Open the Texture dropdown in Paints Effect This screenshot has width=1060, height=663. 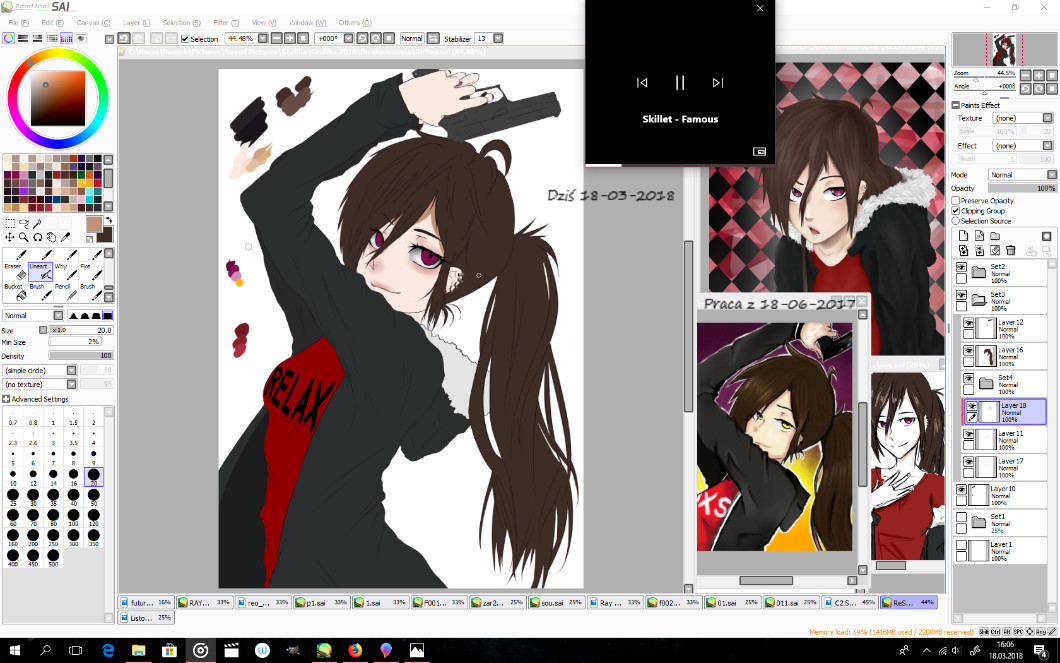click(x=1022, y=118)
